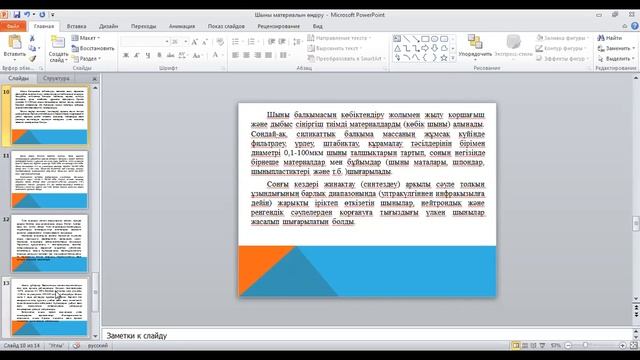Click the Redo/Repeat icon in quick access toolbar

[42, 15]
